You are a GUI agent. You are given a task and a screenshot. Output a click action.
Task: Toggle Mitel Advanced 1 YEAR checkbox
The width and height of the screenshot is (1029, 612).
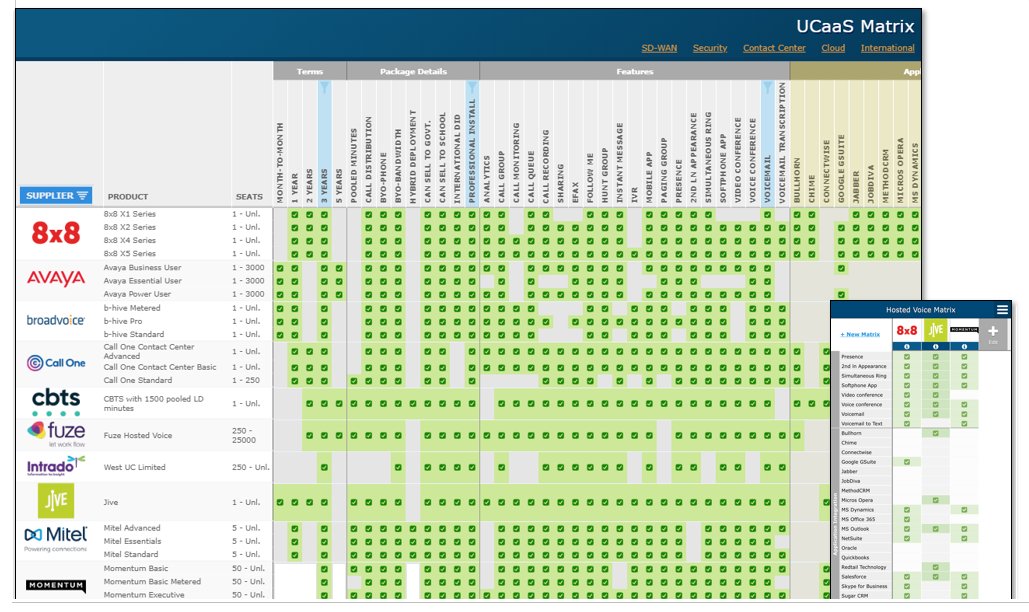click(x=295, y=529)
